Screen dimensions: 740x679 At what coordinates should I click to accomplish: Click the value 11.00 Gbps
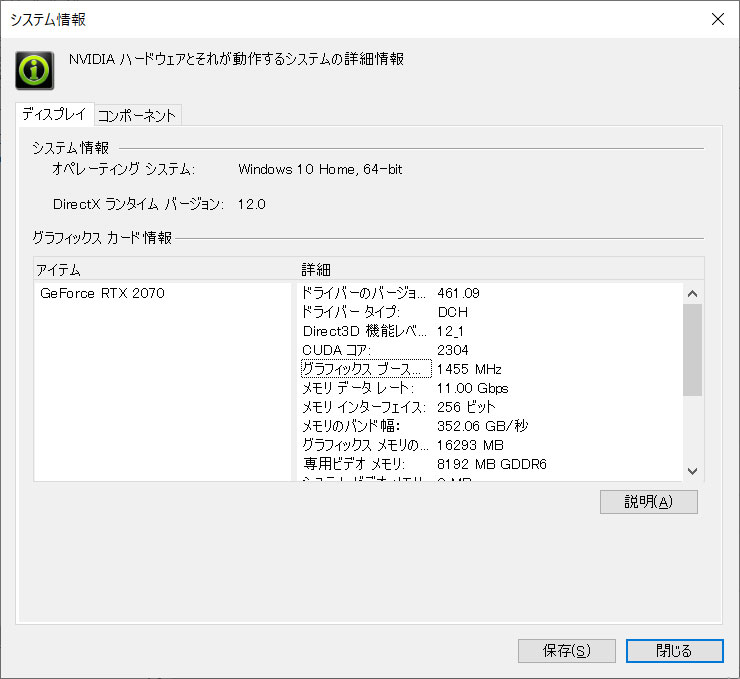(472, 388)
